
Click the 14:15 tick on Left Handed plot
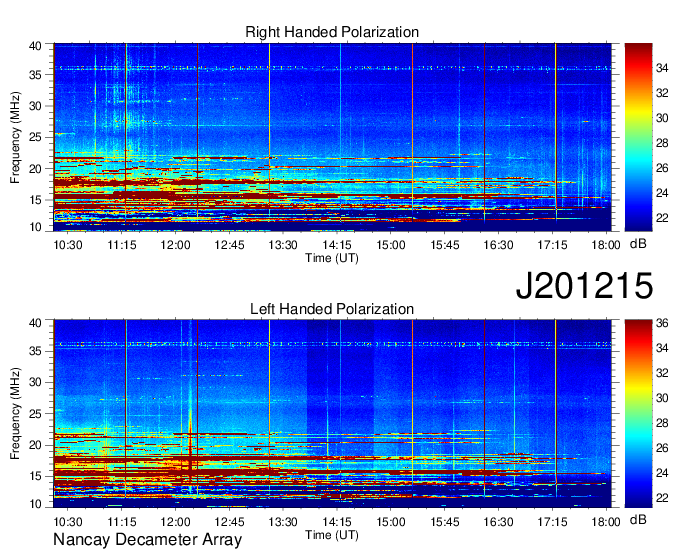tap(337, 522)
